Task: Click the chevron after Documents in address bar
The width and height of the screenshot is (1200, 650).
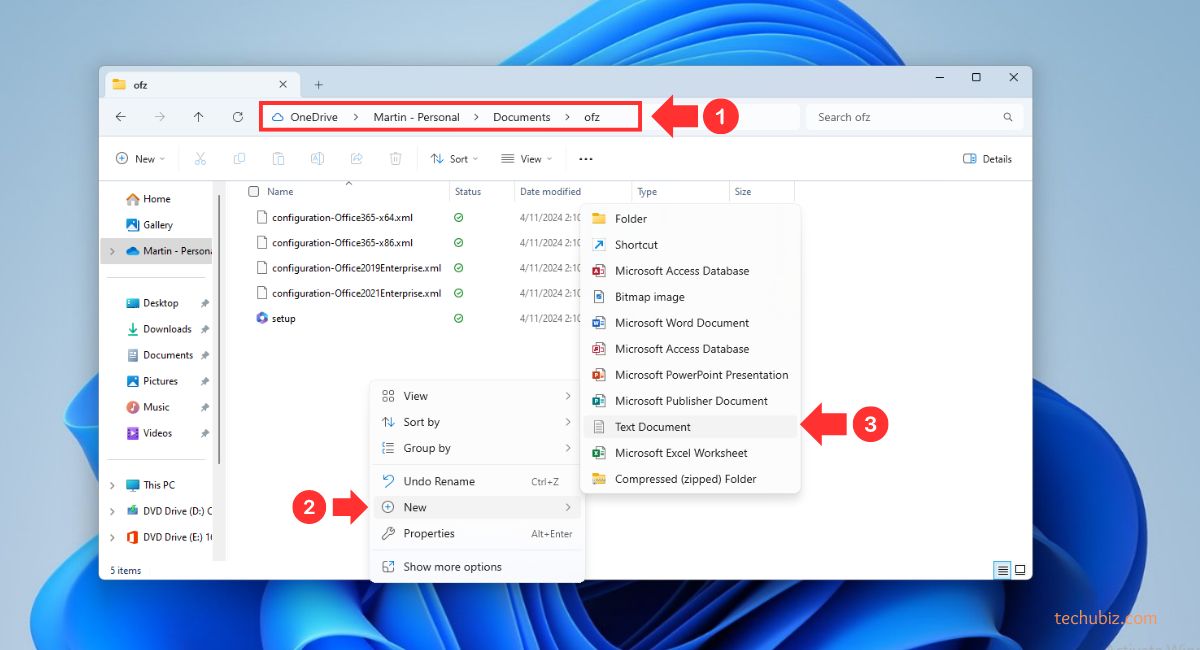Action: point(567,117)
